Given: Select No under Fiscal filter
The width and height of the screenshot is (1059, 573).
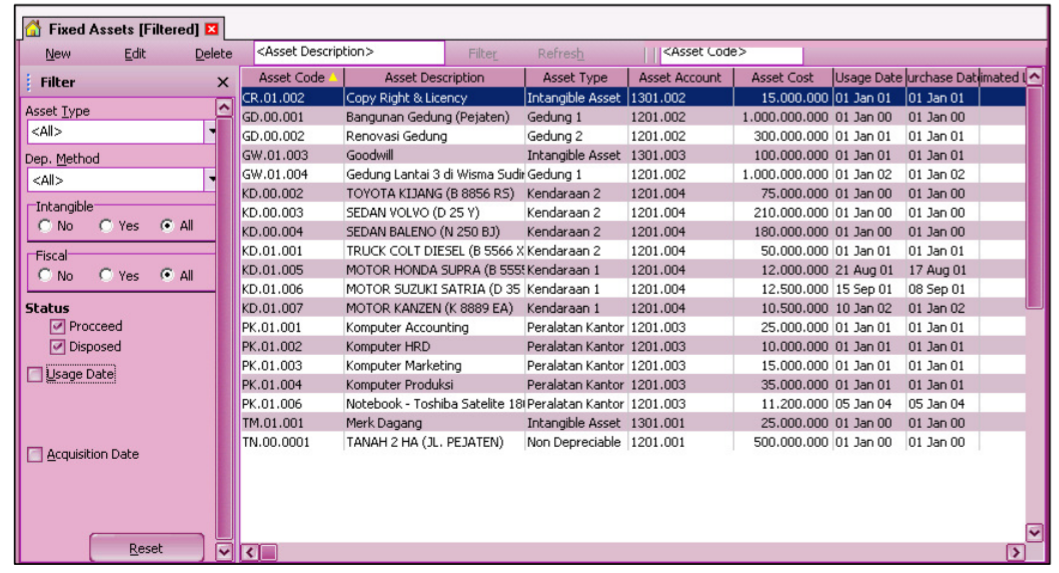Looking at the screenshot, I should [x=44, y=276].
